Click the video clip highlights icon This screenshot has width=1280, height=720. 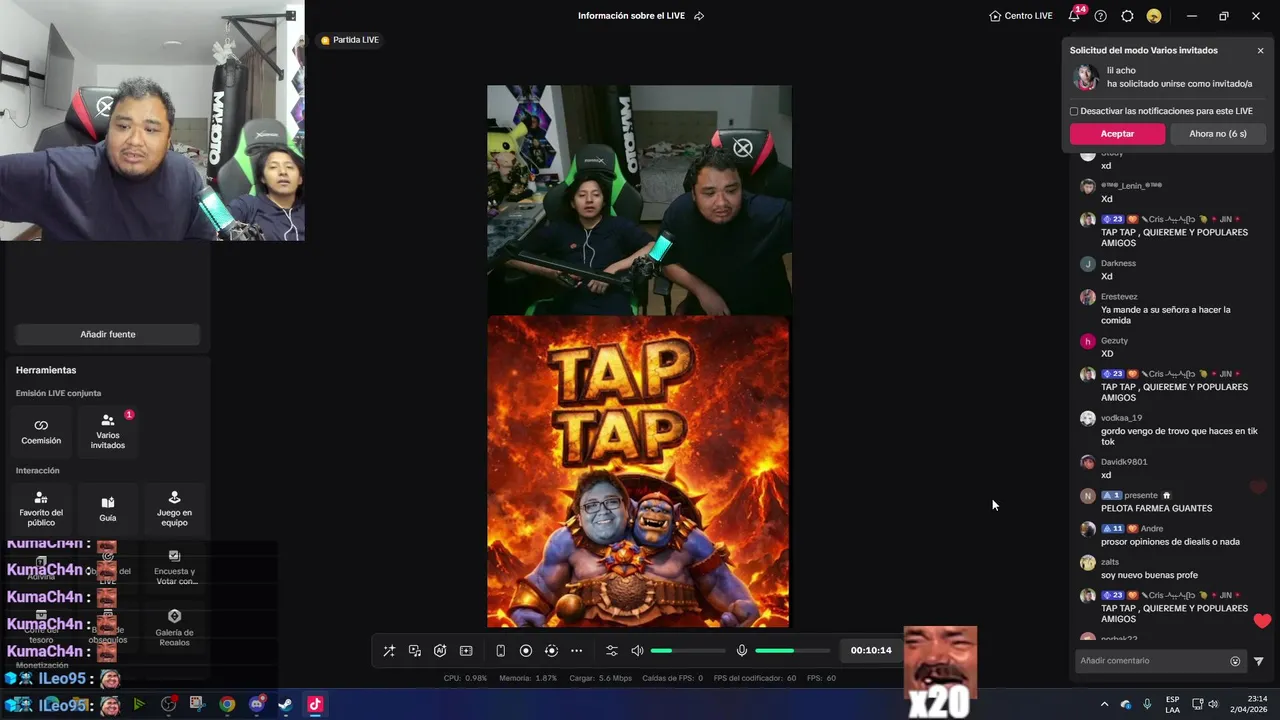click(x=466, y=651)
